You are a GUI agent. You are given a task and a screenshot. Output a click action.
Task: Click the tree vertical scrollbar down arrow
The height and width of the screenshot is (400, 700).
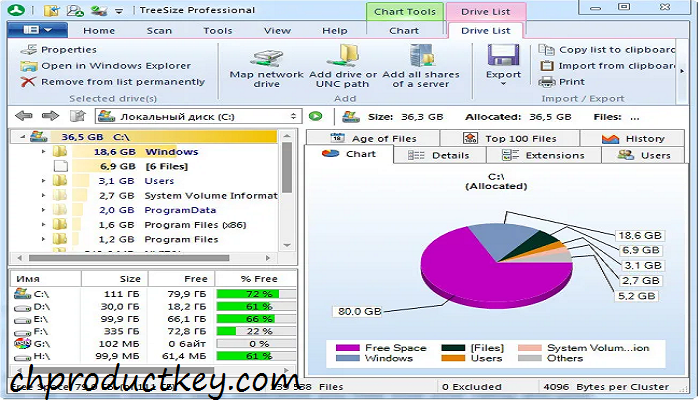[x=287, y=245]
